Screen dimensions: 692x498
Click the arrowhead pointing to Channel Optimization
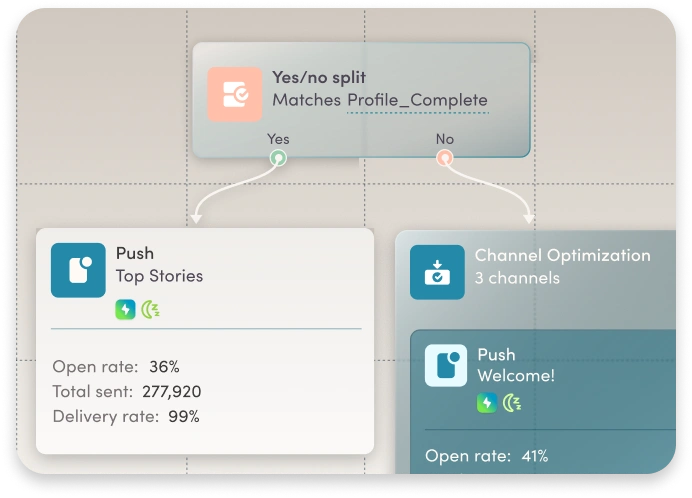tap(529, 217)
